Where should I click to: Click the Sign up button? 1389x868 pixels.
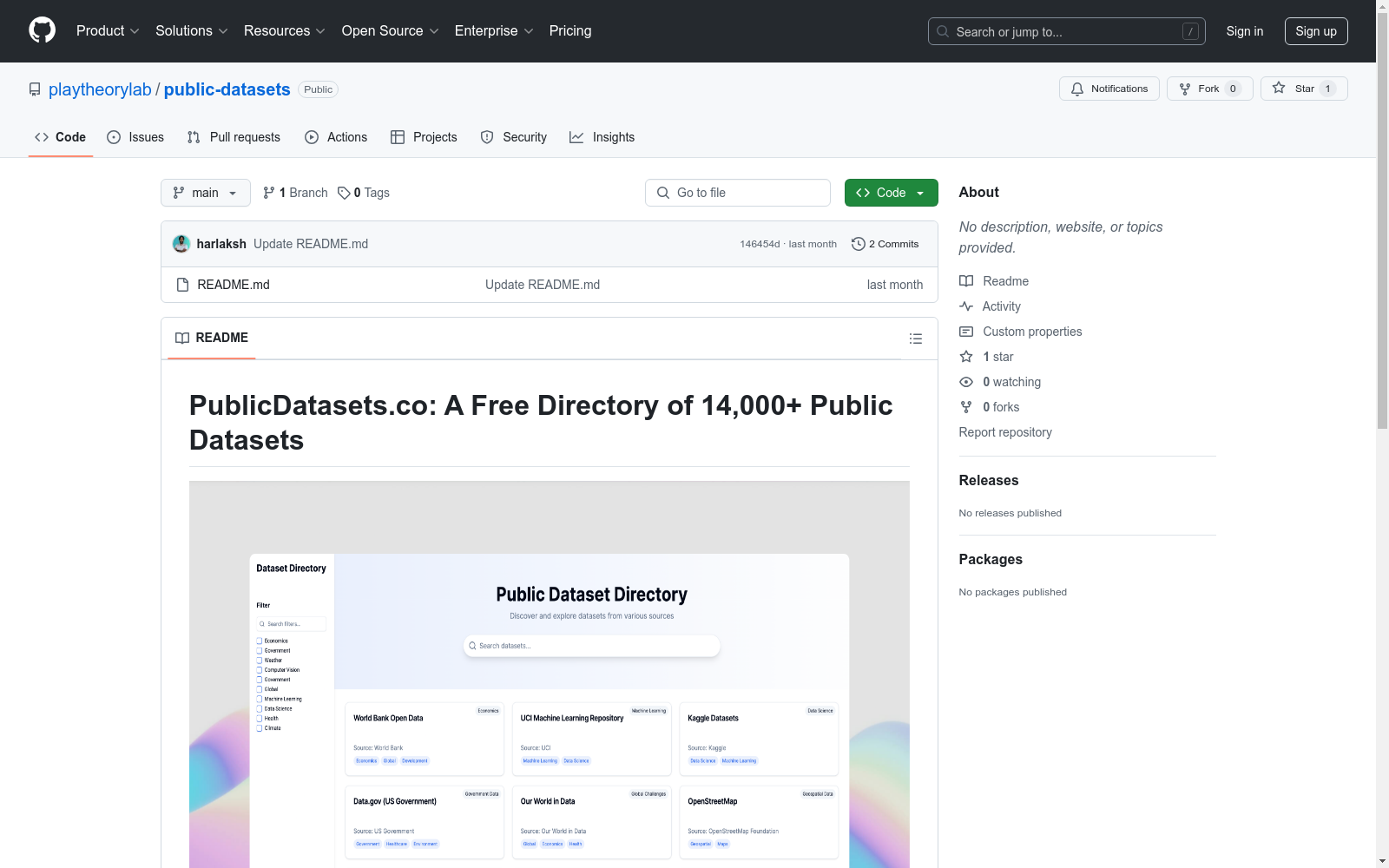[1316, 31]
